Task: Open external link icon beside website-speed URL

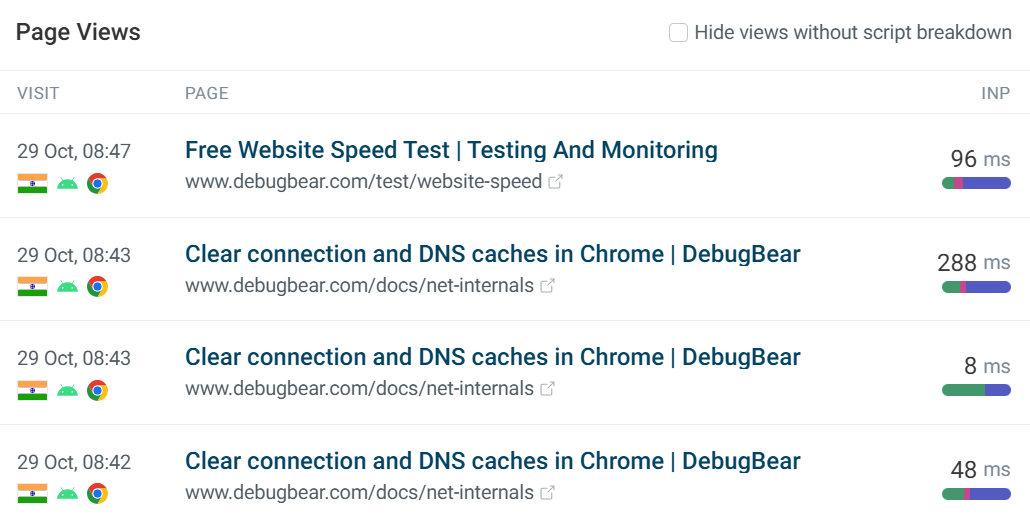Action: [x=555, y=182]
